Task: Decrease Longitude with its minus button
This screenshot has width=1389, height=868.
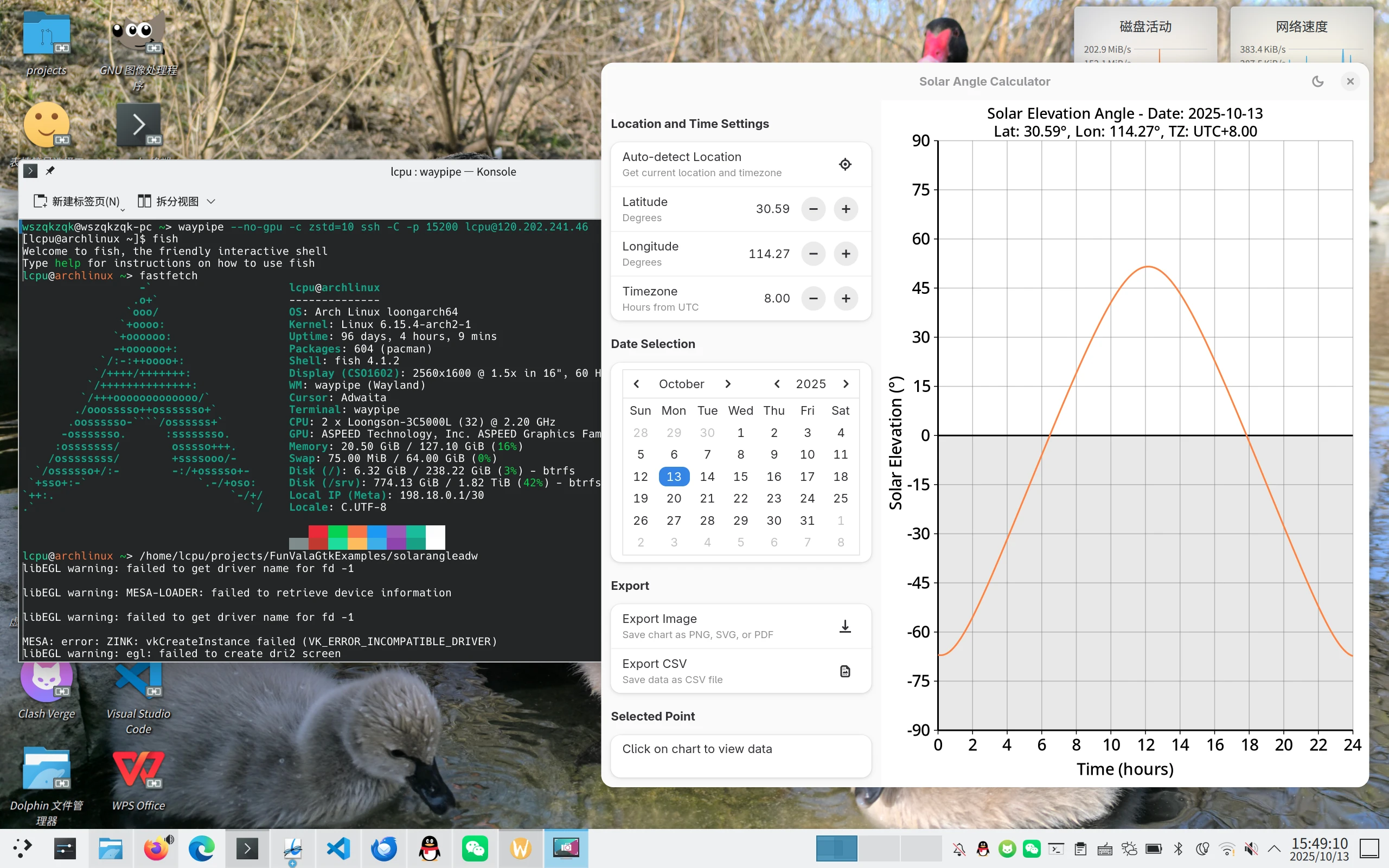Action: 813,254
